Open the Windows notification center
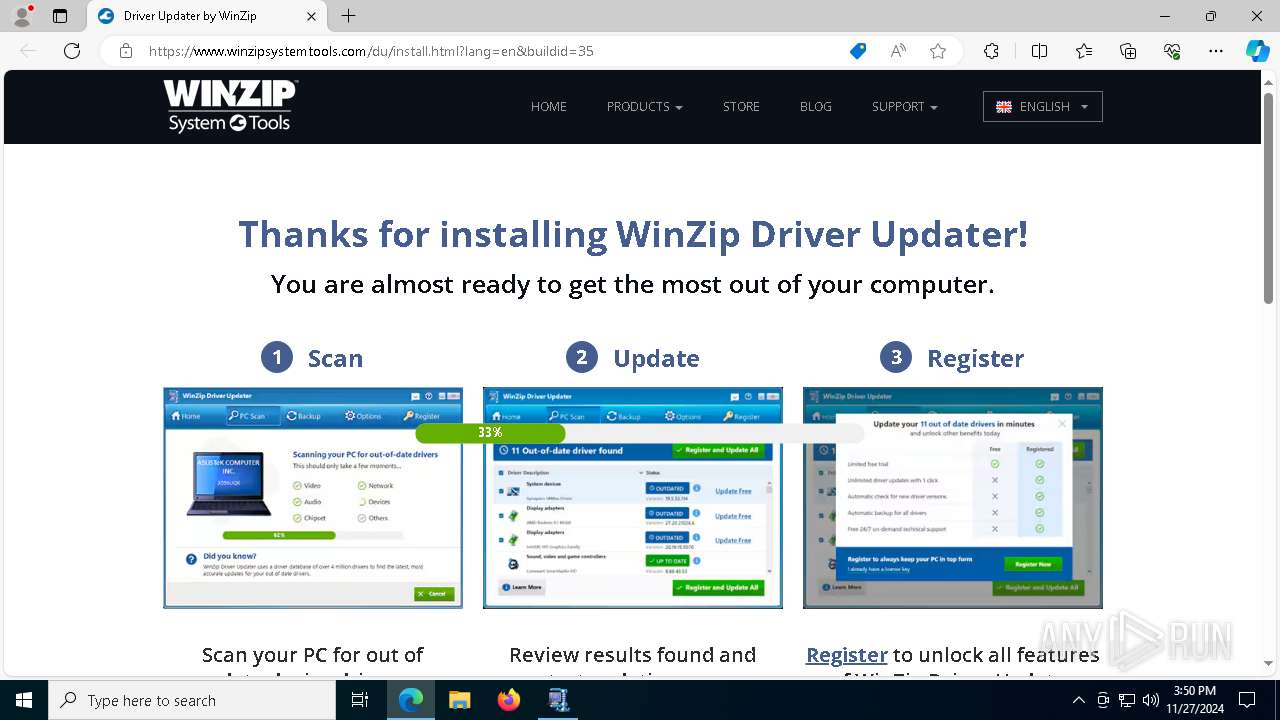 coord(1247,700)
